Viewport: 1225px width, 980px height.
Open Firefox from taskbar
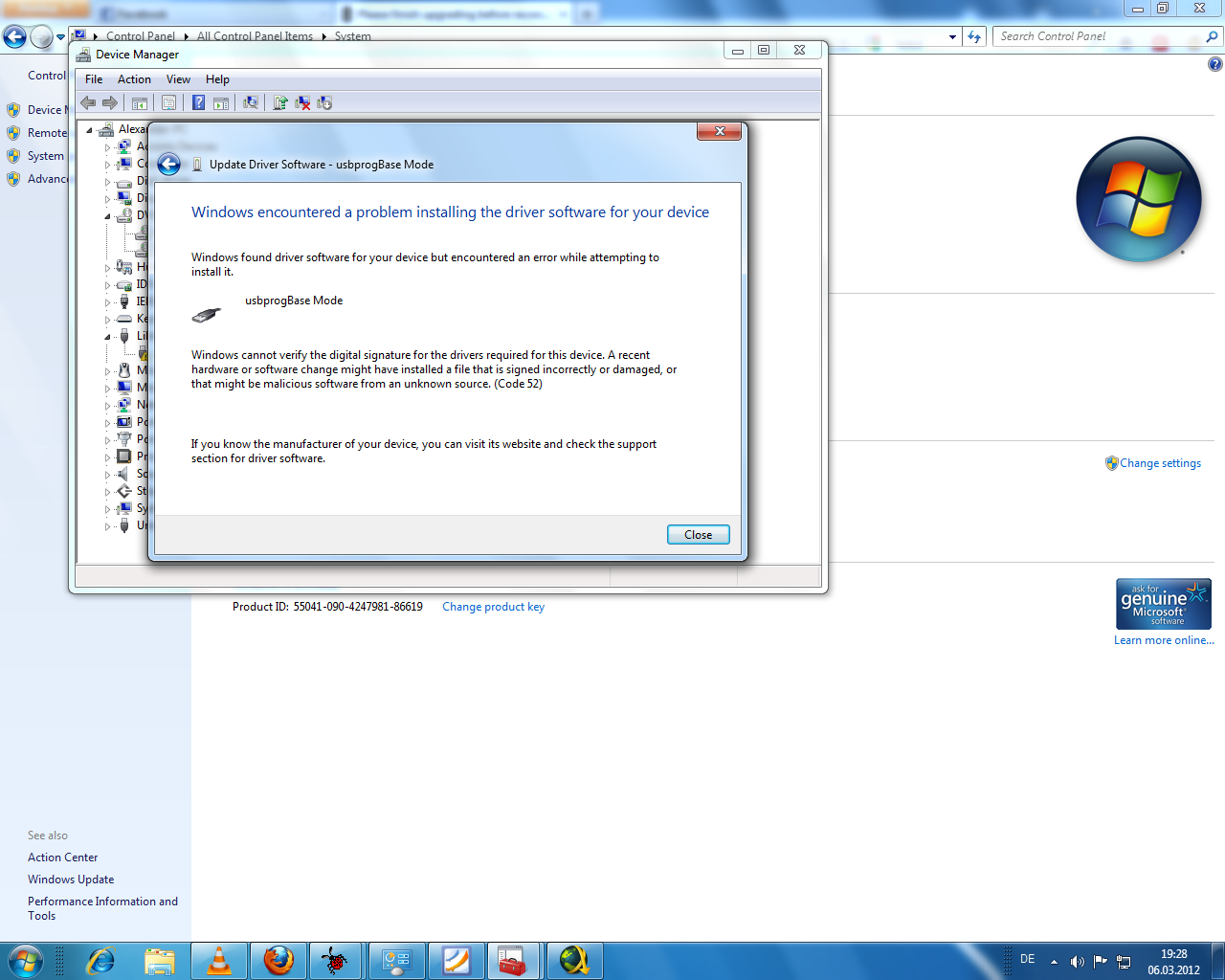tap(278, 961)
